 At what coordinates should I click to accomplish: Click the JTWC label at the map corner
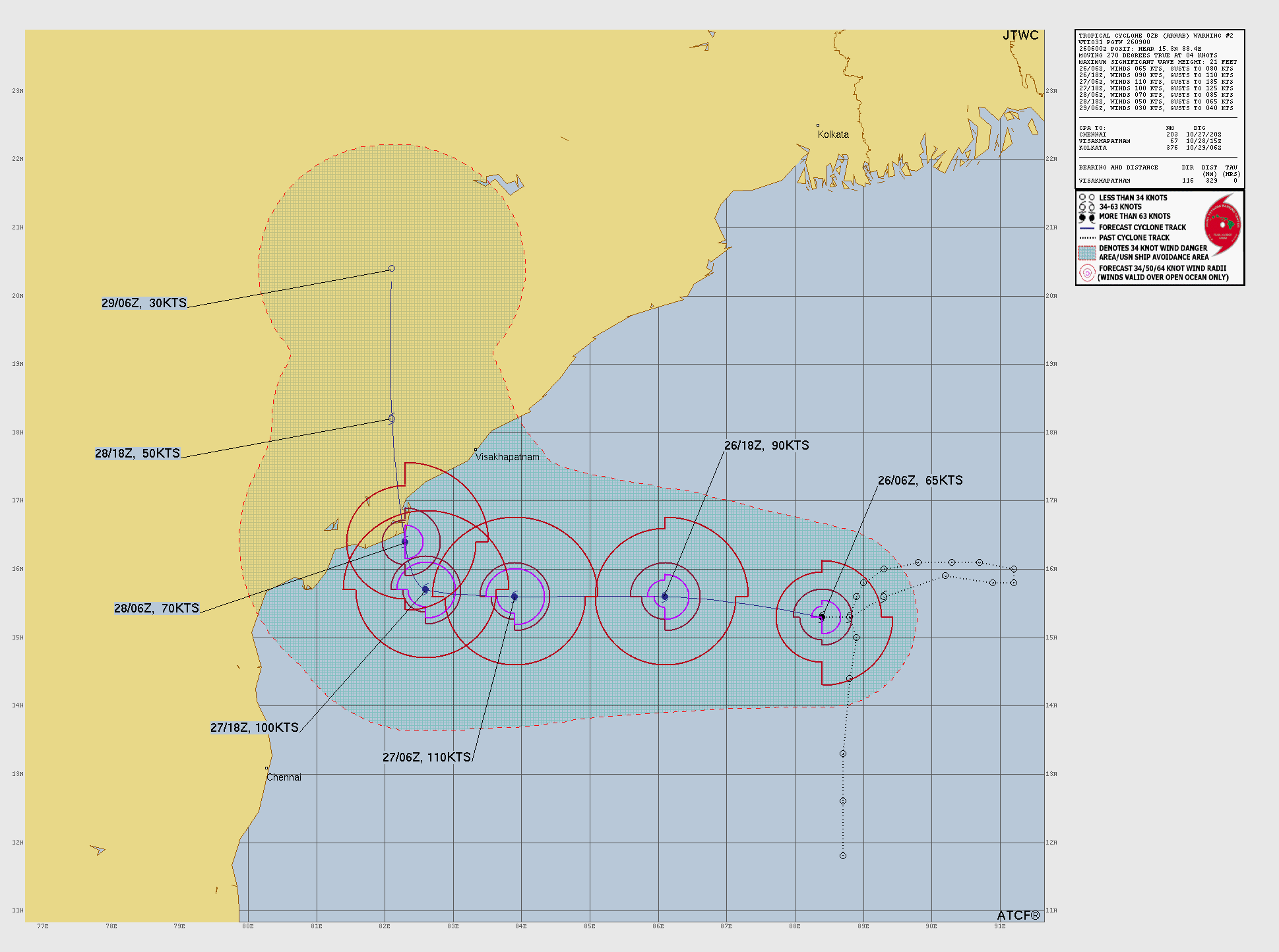point(1020,36)
